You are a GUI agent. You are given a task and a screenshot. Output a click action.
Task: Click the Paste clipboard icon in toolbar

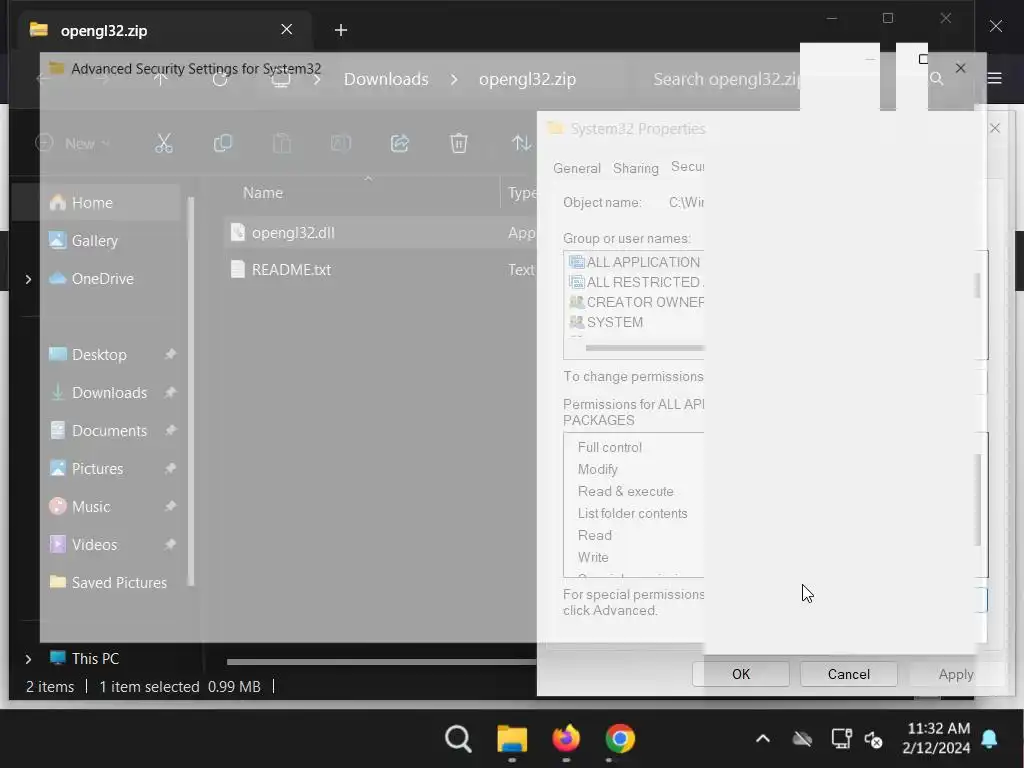(x=281, y=143)
